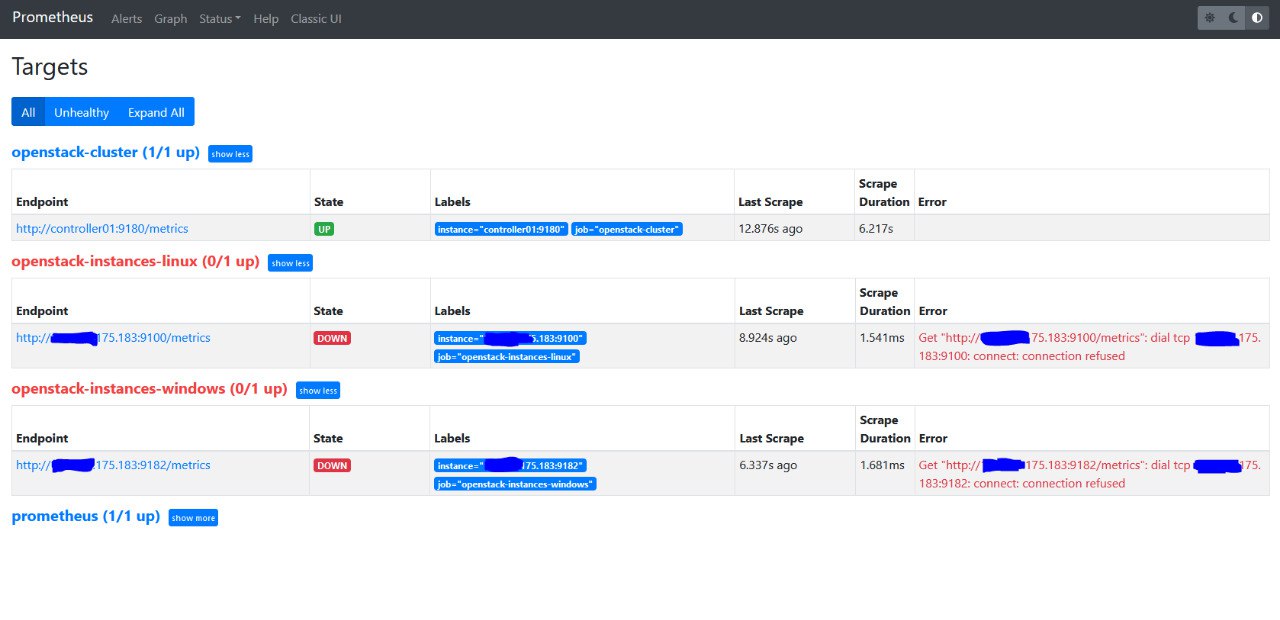Click the Expand All filter button

[156, 112]
